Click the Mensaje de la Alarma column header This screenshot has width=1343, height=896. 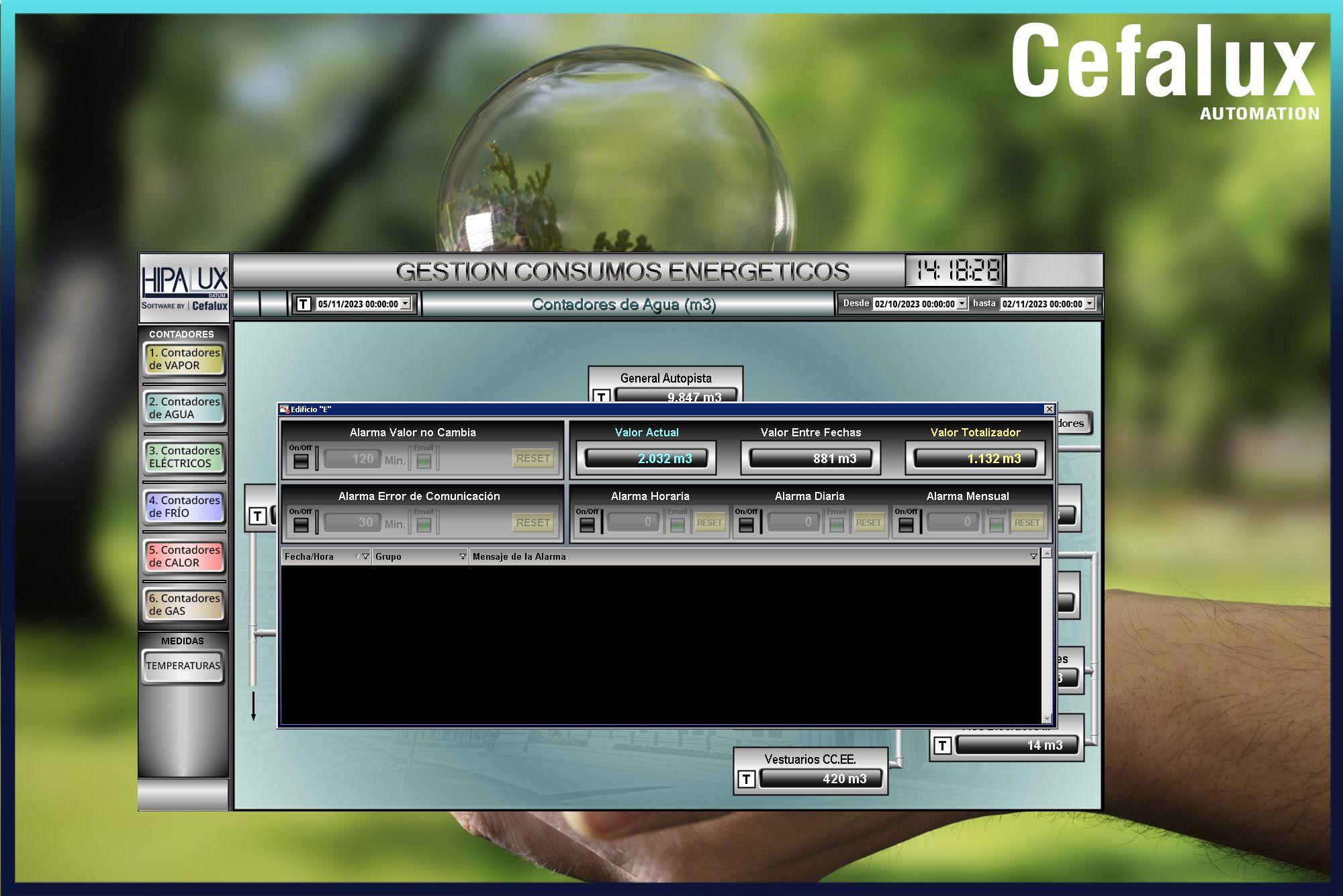[754, 556]
